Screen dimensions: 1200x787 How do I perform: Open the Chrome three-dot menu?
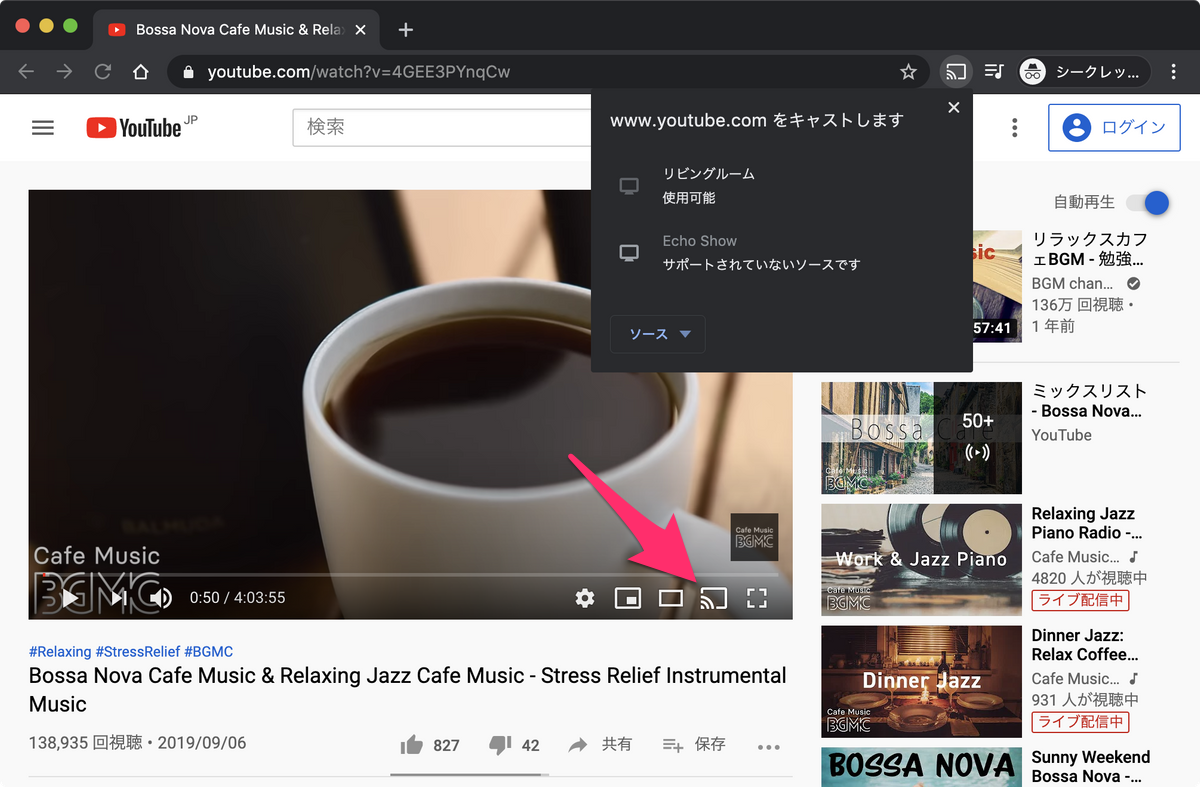[x=1174, y=72]
